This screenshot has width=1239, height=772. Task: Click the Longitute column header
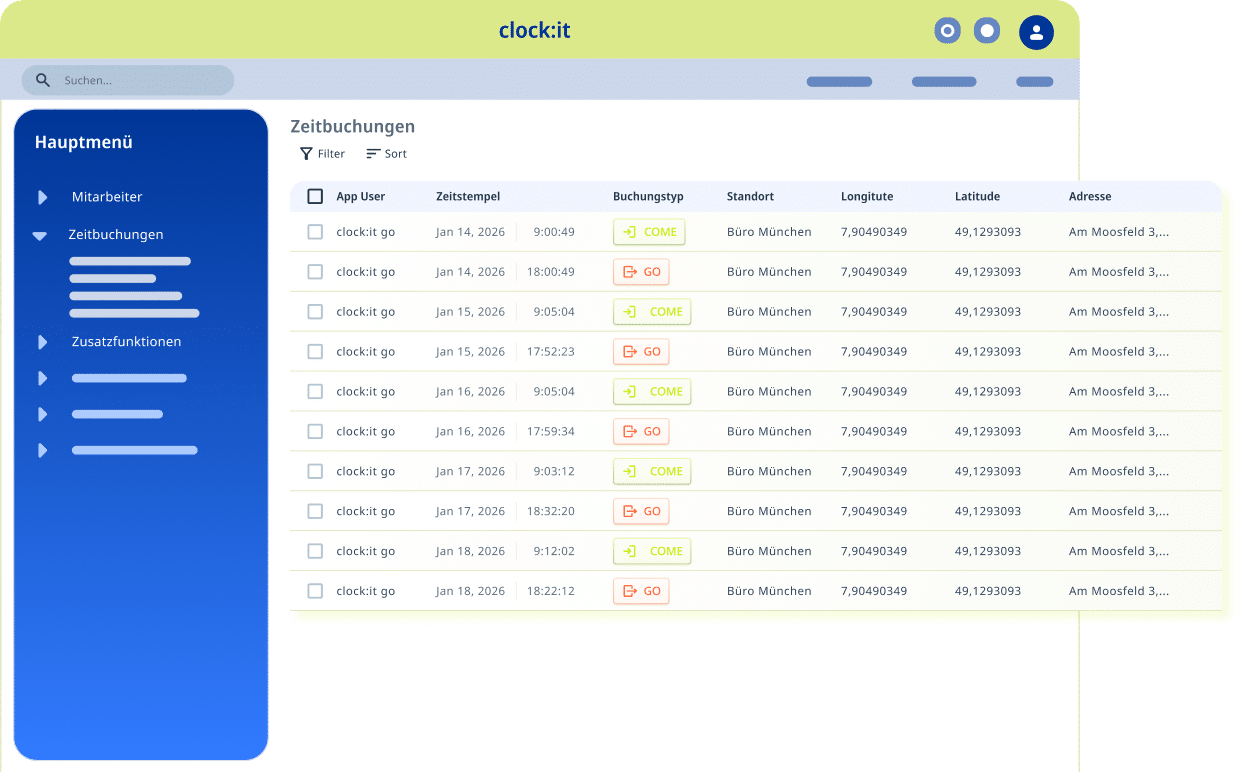(x=867, y=197)
